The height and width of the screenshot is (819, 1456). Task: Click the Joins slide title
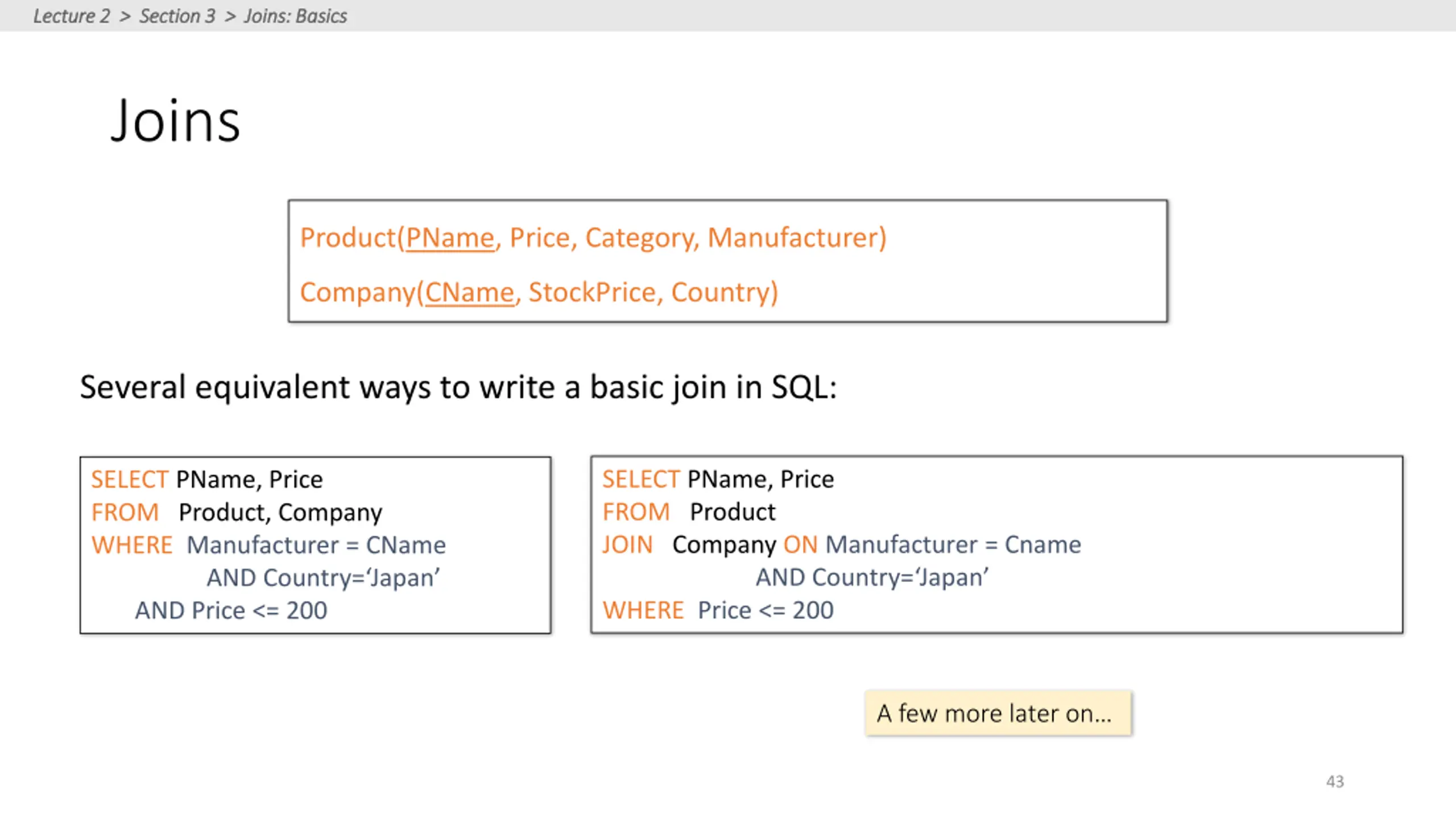176,121
